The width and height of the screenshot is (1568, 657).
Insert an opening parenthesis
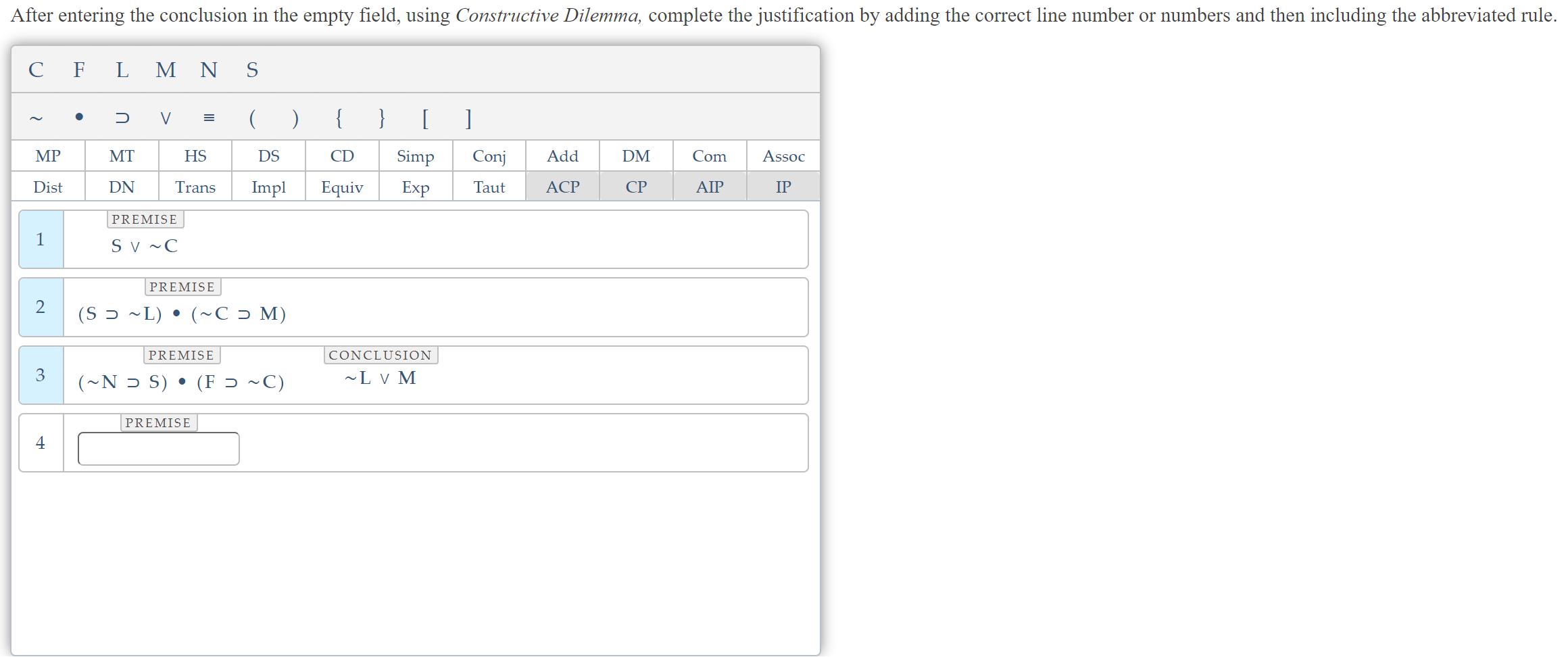252,119
